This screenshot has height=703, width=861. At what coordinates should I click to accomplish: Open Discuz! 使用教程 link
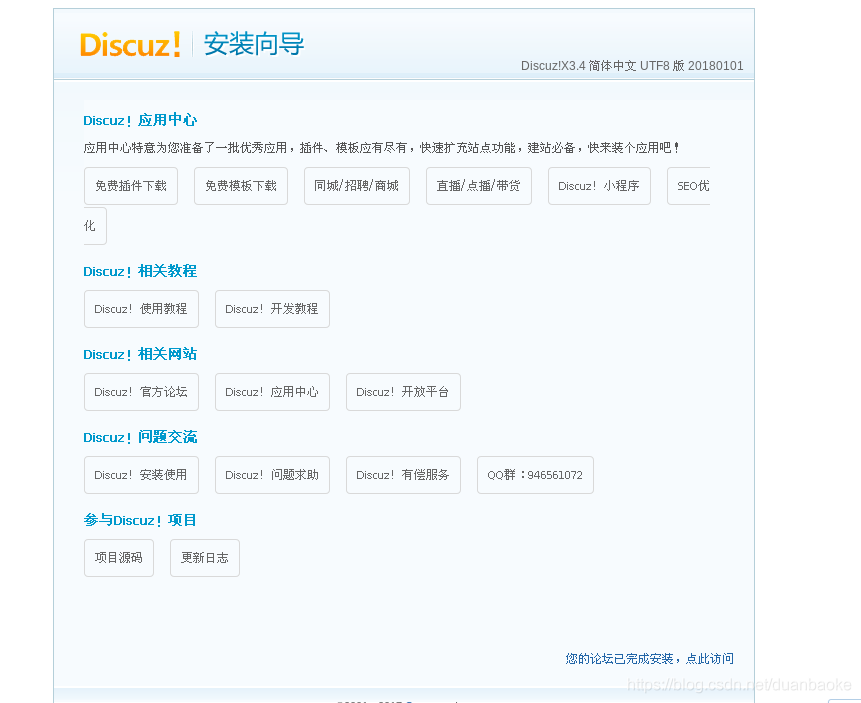(x=141, y=309)
